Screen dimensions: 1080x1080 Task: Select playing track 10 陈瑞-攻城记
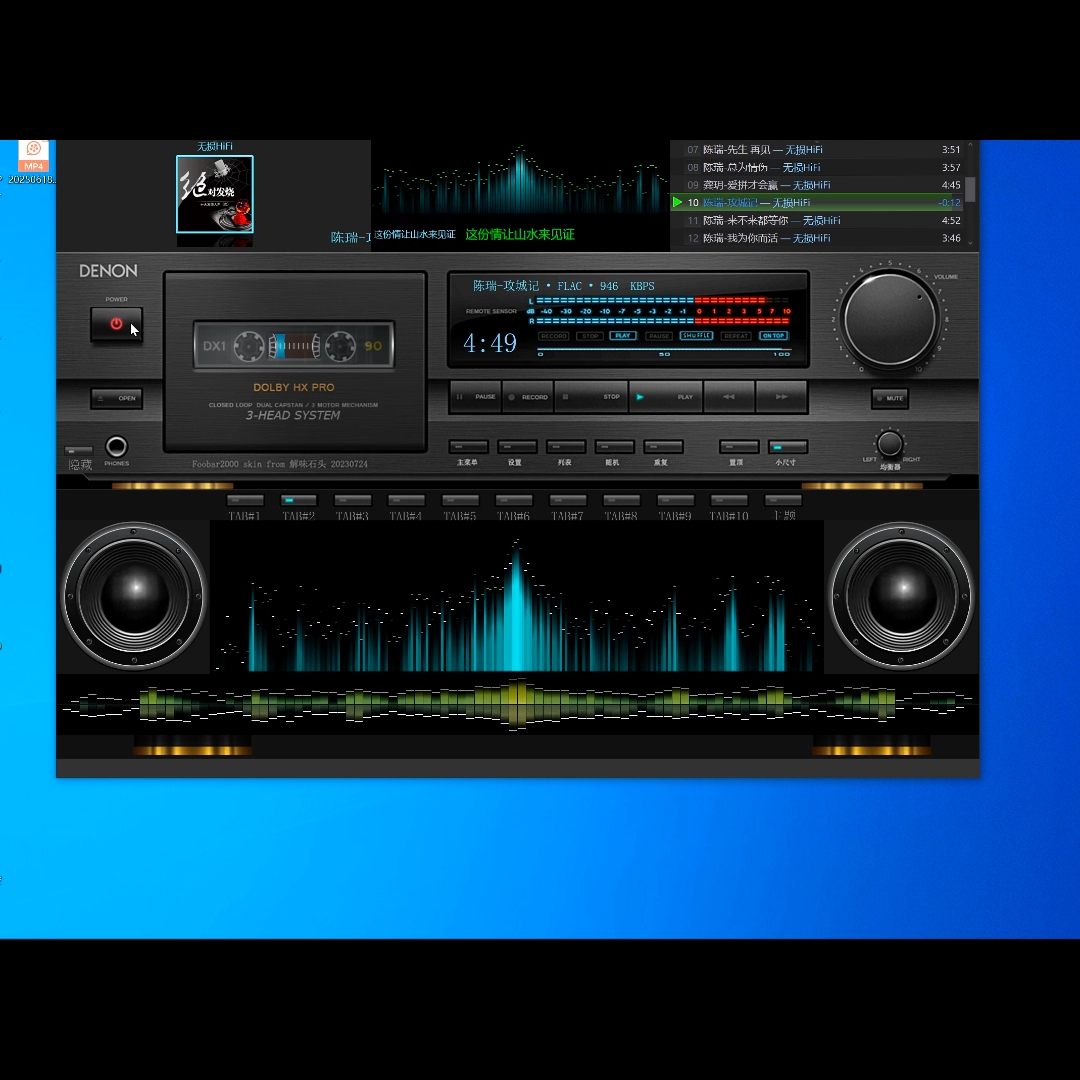coord(818,202)
